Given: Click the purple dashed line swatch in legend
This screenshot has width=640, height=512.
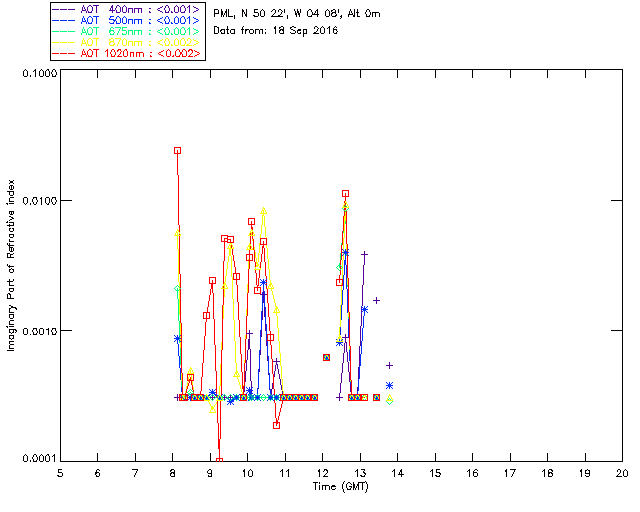Looking at the screenshot, I should (64, 9).
